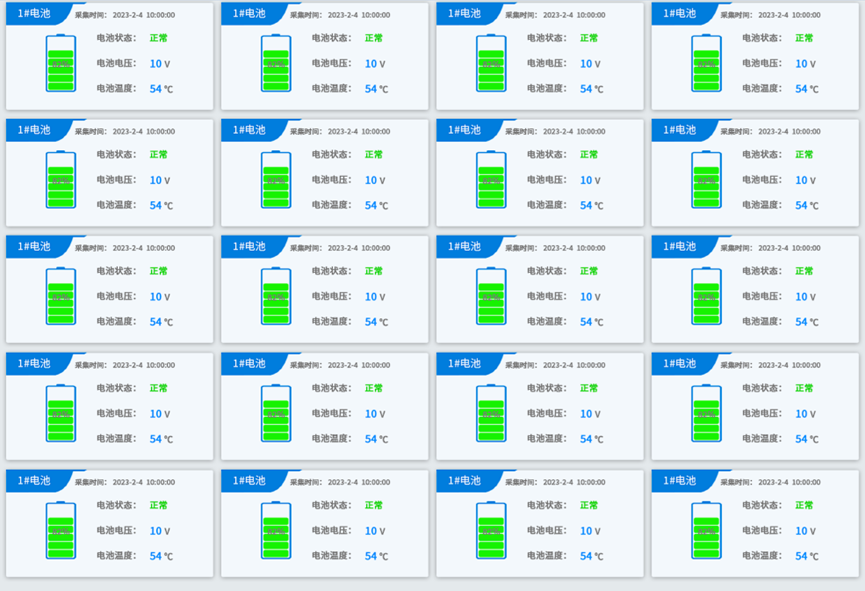Image resolution: width=865 pixels, height=591 pixels.
Task: Pick battery icon in row four, column one card
Action: click(x=61, y=413)
